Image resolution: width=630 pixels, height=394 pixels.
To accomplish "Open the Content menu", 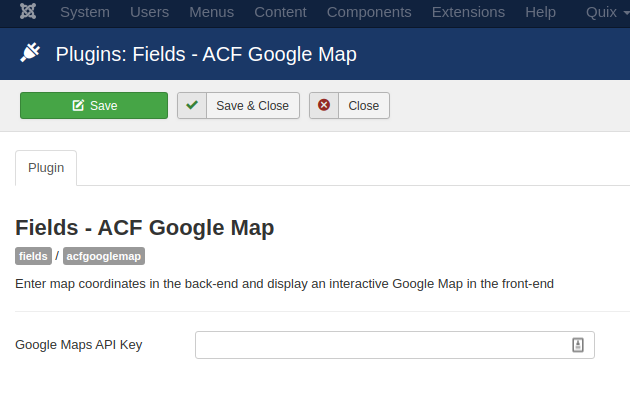I will click(x=280, y=12).
